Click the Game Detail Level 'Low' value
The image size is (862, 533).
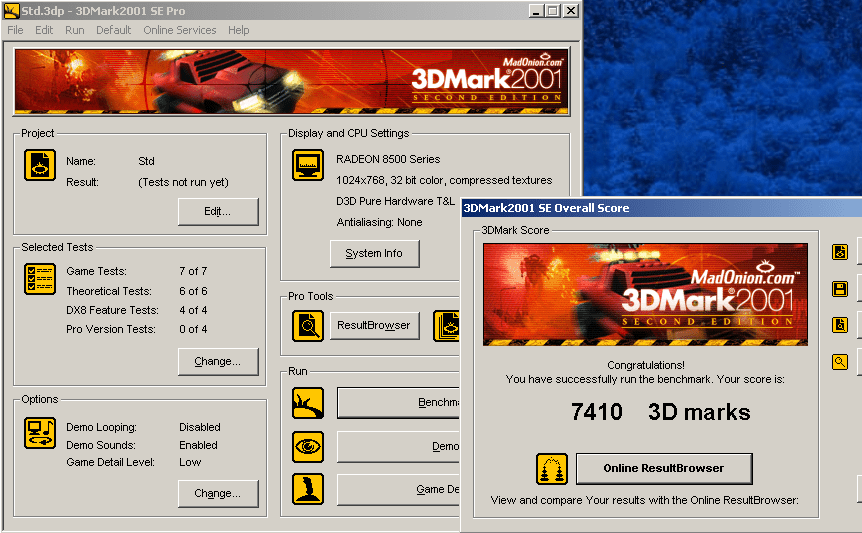point(190,463)
